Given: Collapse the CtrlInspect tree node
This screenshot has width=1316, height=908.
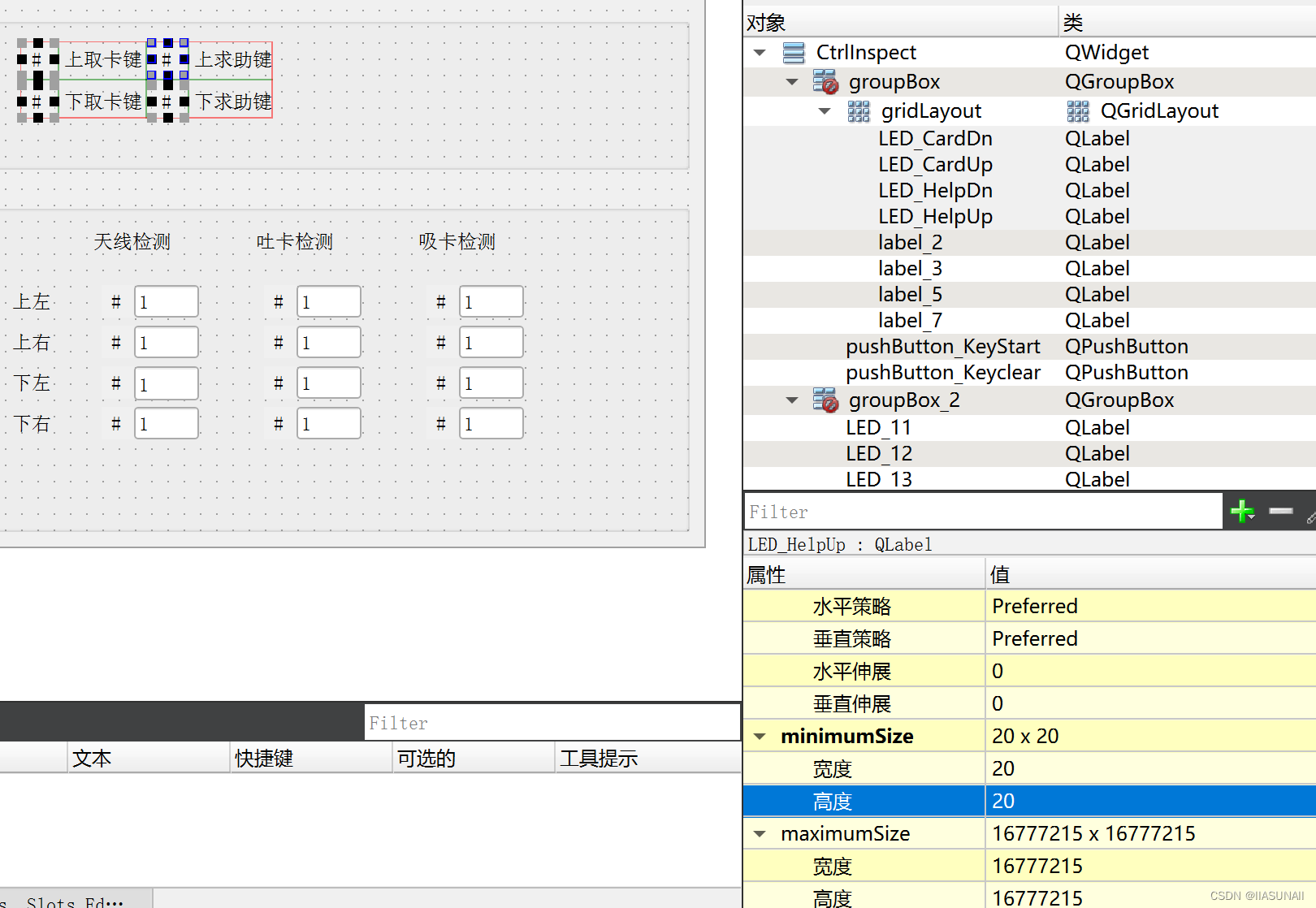Looking at the screenshot, I should coord(760,53).
